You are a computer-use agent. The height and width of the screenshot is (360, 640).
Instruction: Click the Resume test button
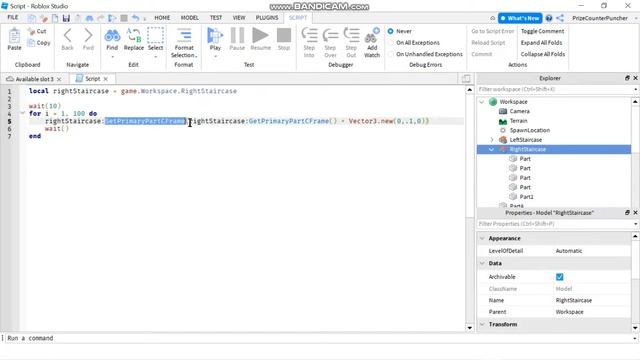[x=260, y=36]
